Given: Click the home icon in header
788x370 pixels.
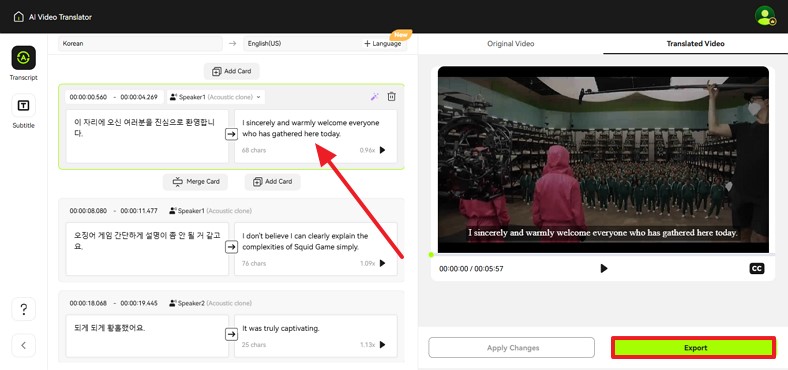Looking at the screenshot, I should point(19,17).
